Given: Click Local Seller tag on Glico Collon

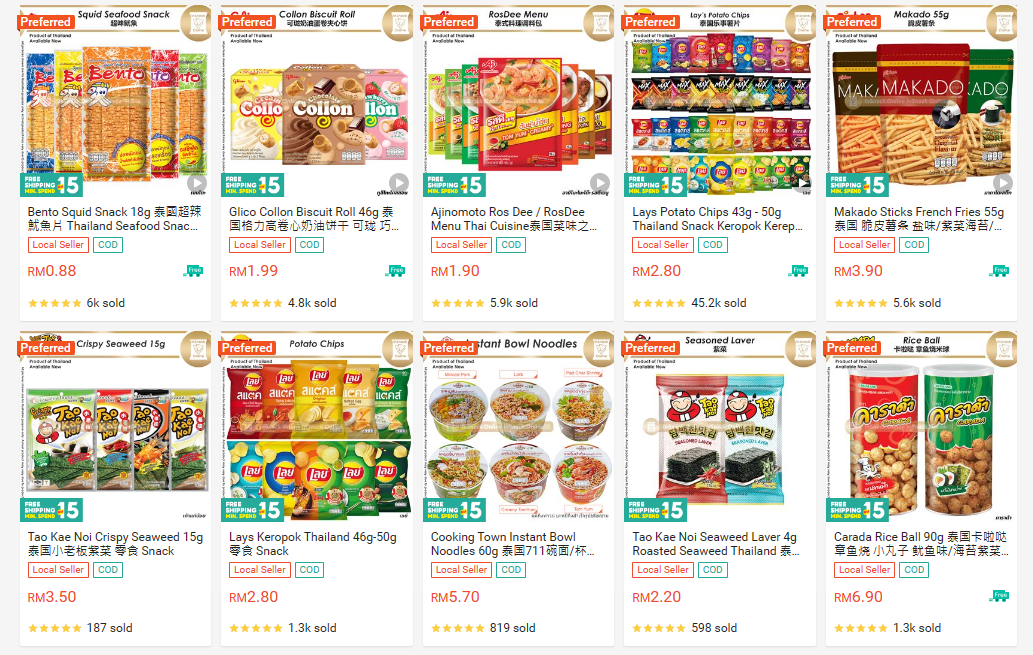Looking at the screenshot, I should click(x=260, y=244).
